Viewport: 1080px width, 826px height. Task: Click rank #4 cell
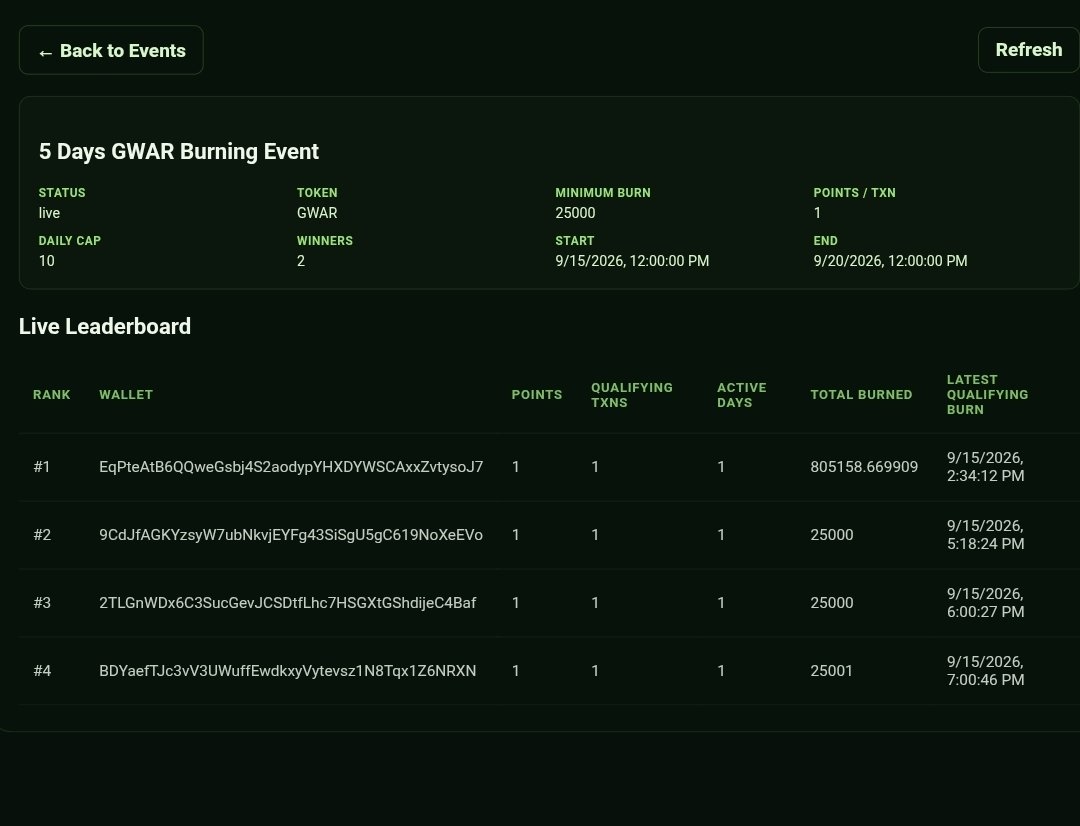coord(42,671)
